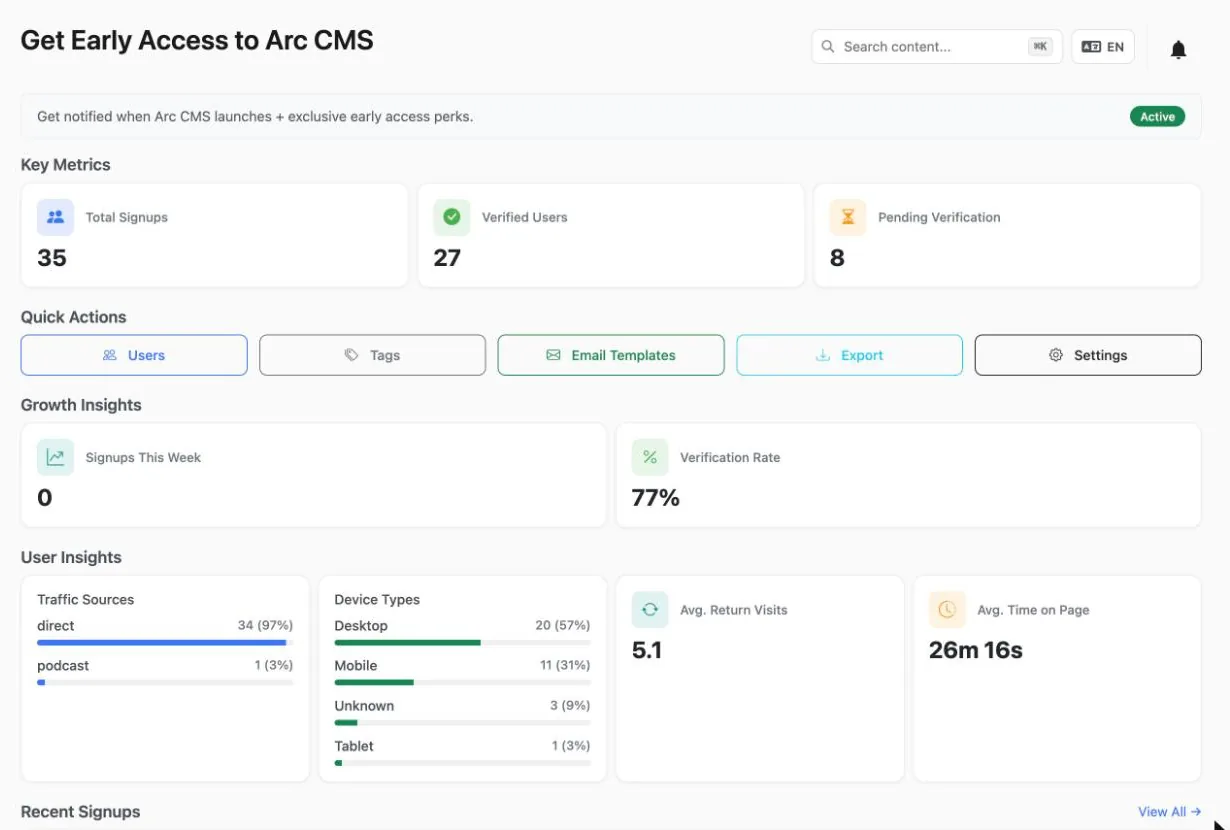Click the Avg. Time on Page clock icon

click(947, 609)
